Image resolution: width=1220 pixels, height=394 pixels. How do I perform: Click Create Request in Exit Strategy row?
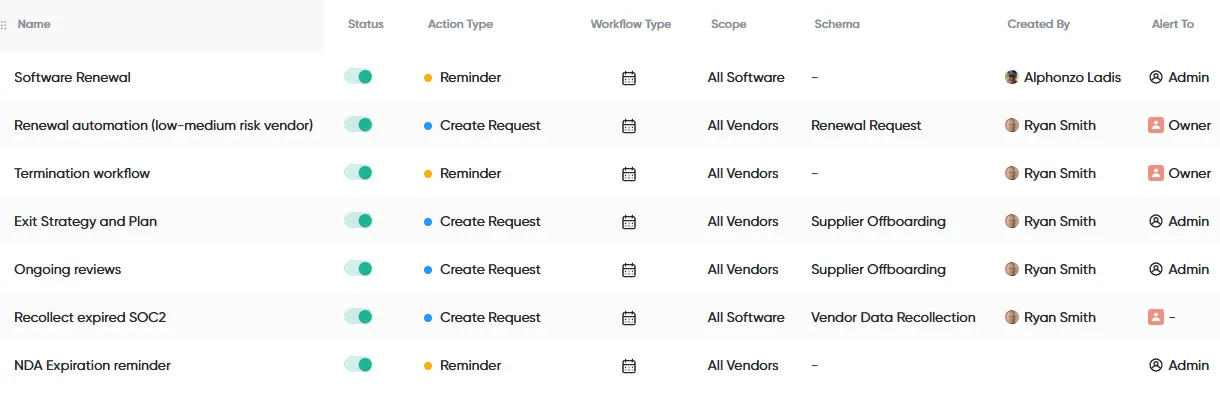[x=490, y=221]
